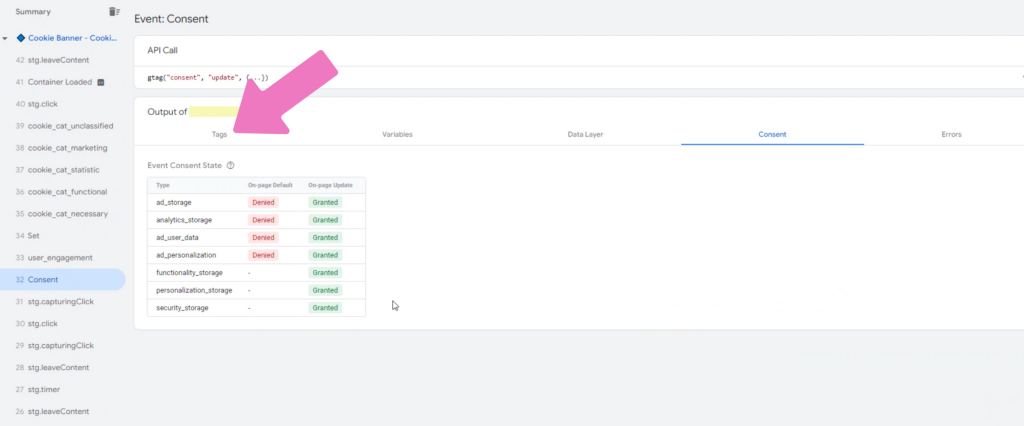Collapse the Cookie Banner event tree arrow
1024x426 pixels.
click(x=6, y=39)
